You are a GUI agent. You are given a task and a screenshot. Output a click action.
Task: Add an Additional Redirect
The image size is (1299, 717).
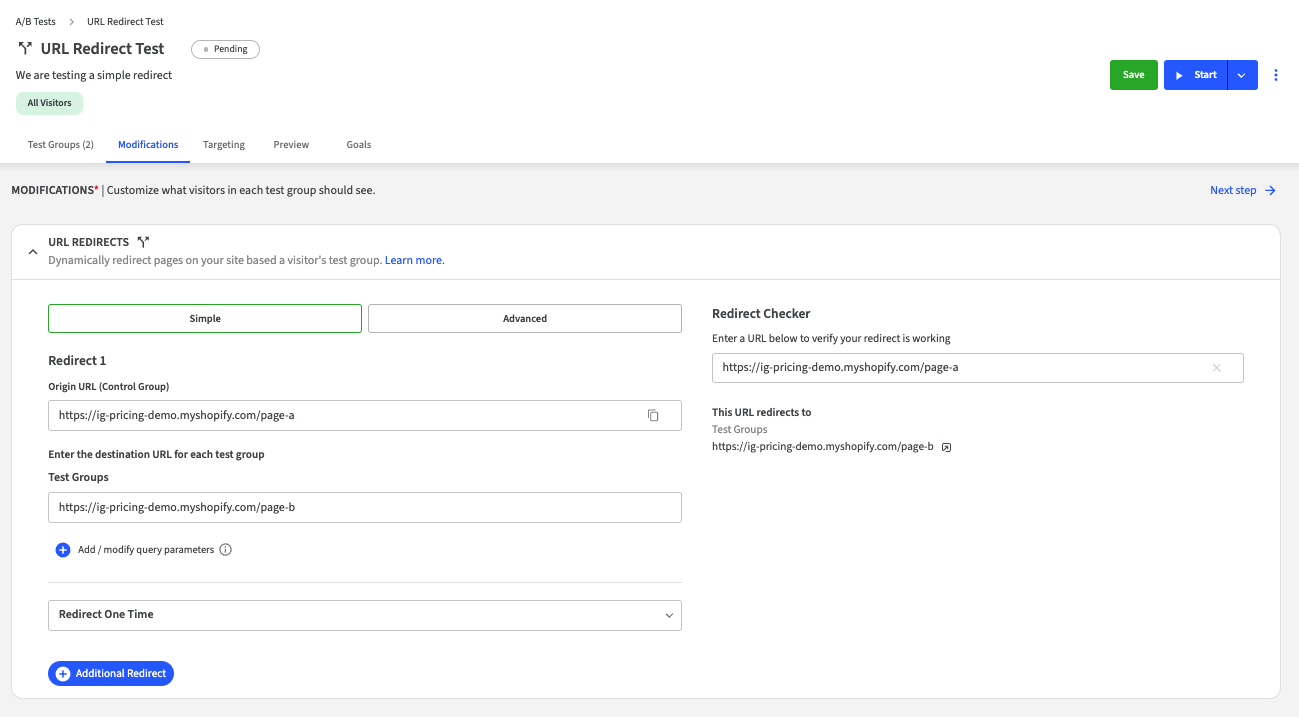tap(111, 673)
